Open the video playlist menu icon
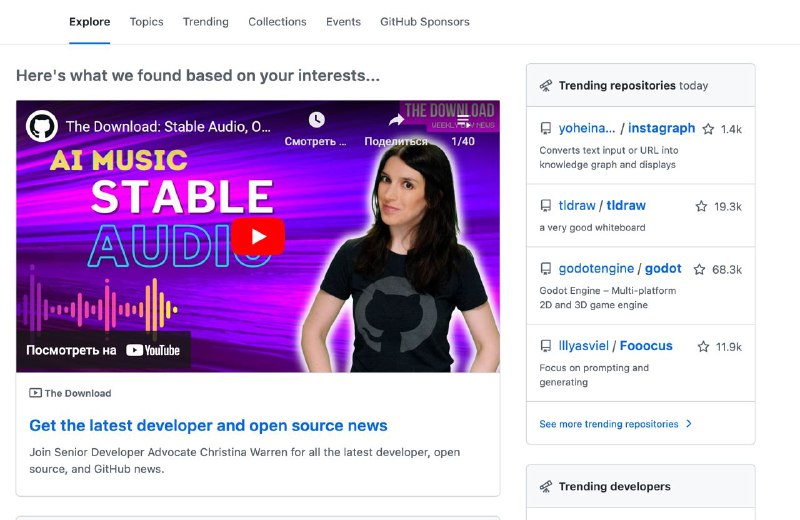The width and height of the screenshot is (800, 520). pyautogui.click(x=463, y=120)
